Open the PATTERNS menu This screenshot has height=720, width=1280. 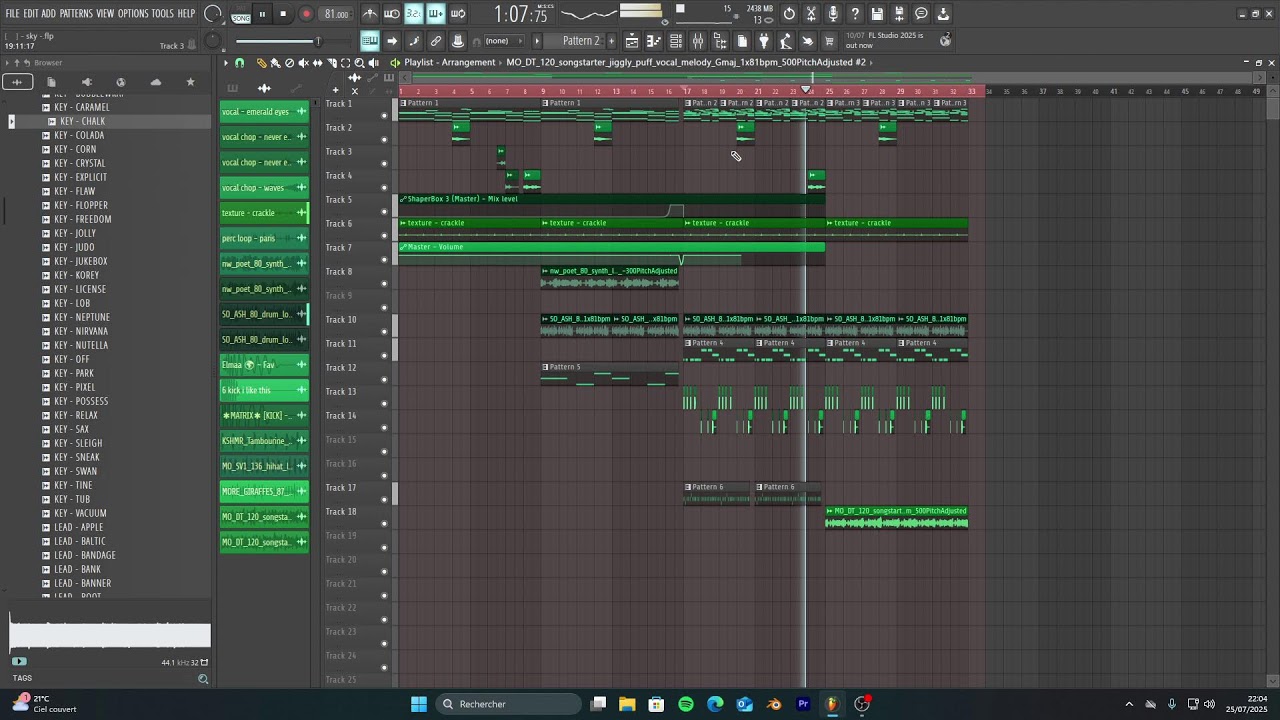coord(76,14)
